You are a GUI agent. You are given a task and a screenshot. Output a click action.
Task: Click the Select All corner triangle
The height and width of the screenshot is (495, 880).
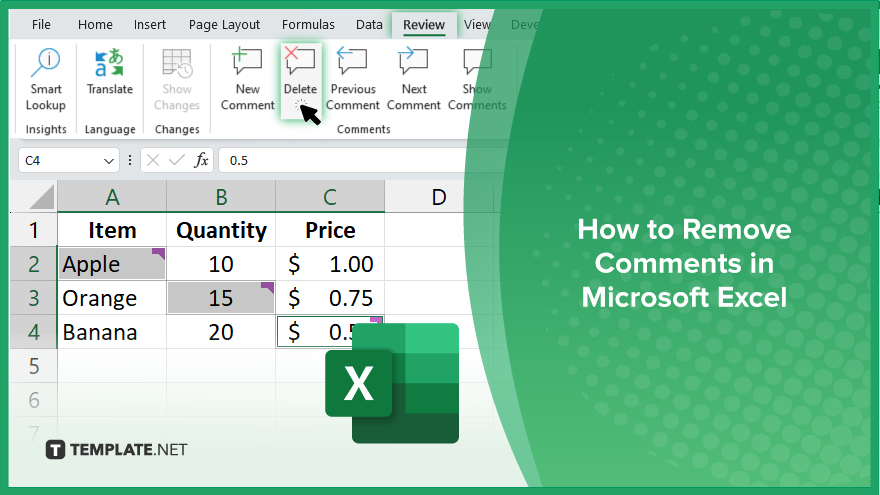tap(42, 197)
